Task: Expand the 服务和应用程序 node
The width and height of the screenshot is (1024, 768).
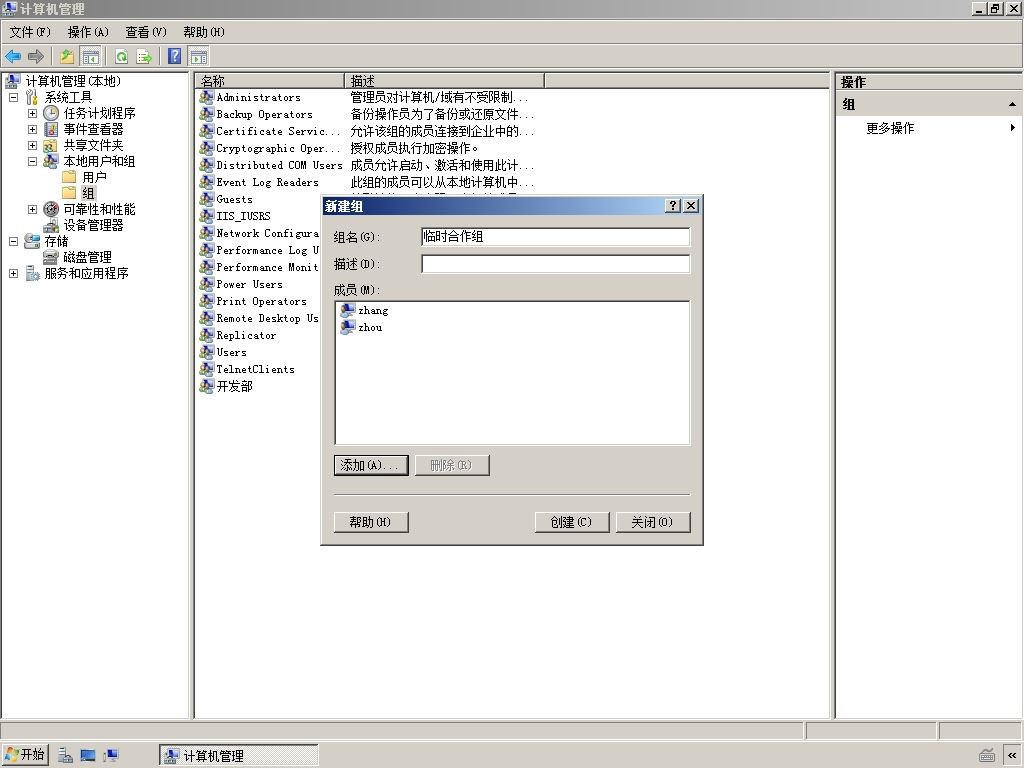Action: pos(13,273)
